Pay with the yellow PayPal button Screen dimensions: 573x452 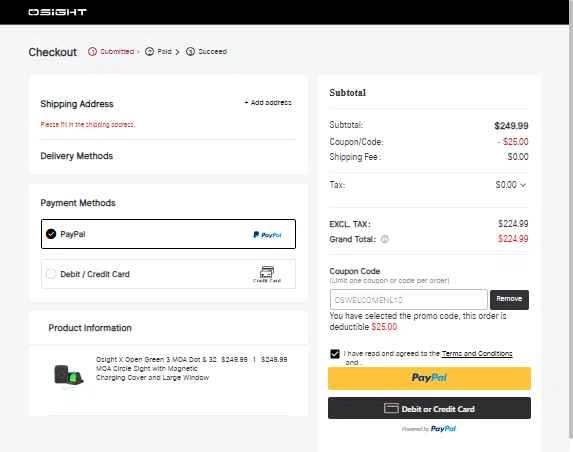click(x=429, y=378)
